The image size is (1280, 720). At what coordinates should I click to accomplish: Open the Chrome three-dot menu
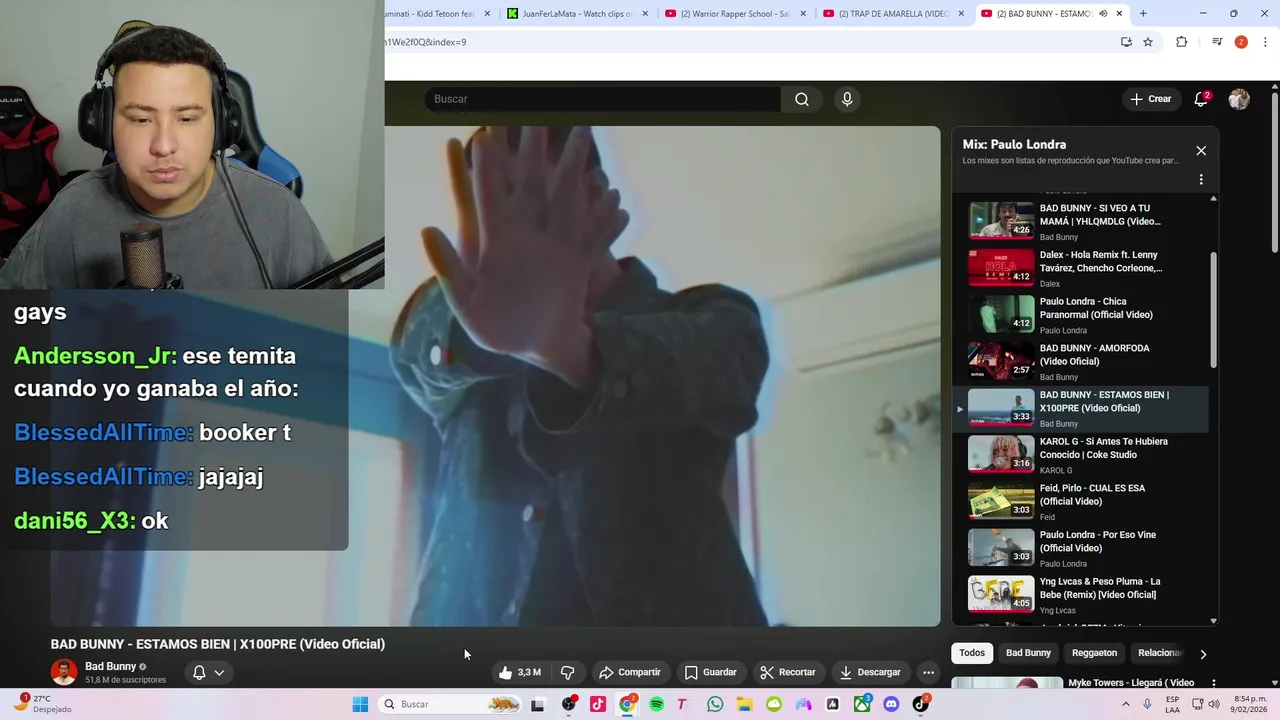1266,42
